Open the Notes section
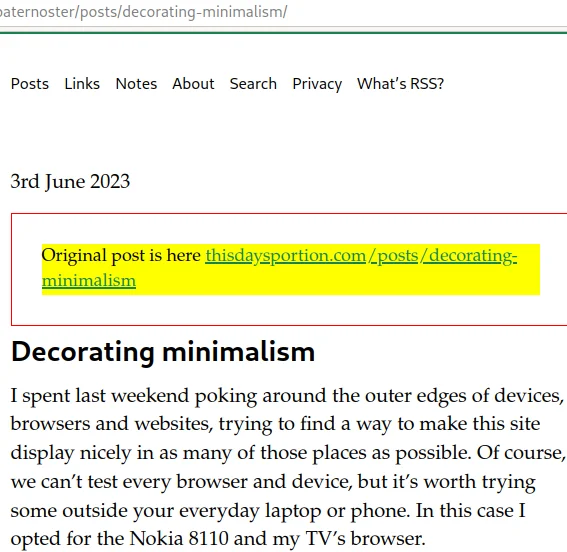 136,84
